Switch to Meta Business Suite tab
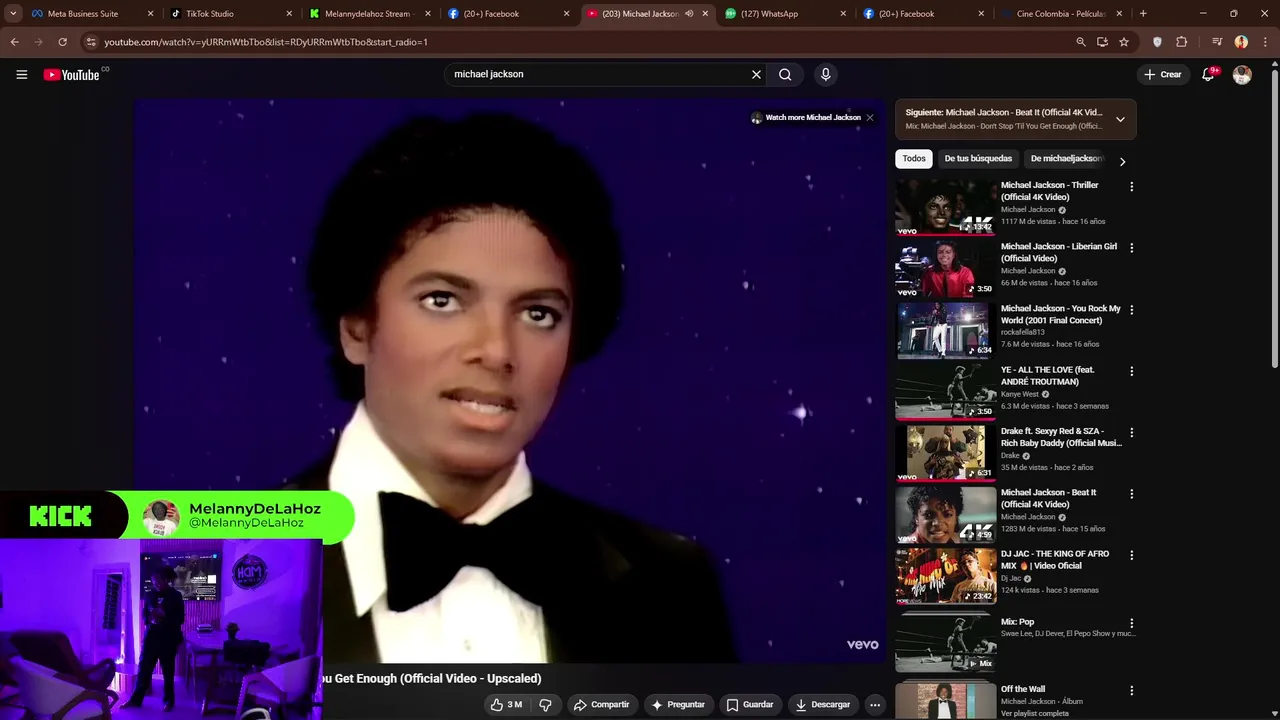Screen dimensions: 1280x720 pos(82,14)
